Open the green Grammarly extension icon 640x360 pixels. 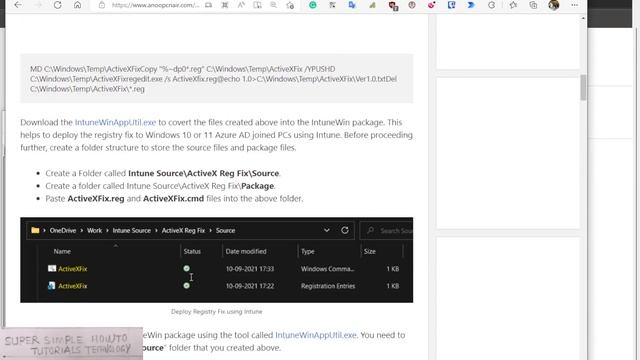pyautogui.click(x=313, y=5)
